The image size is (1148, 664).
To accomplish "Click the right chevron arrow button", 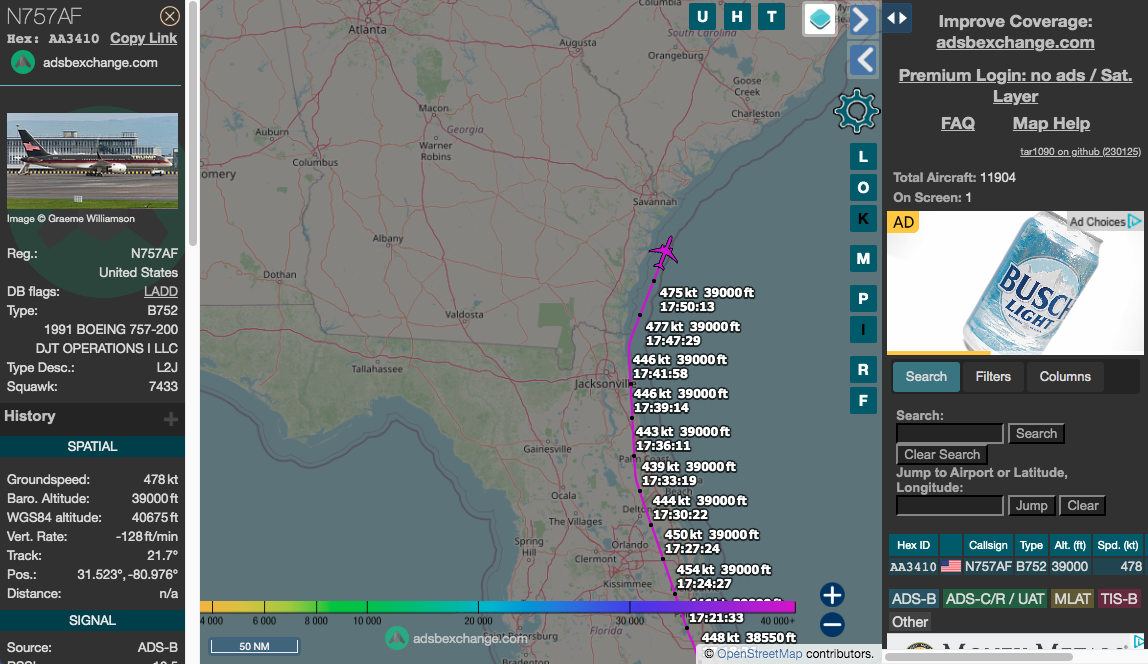I will click(x=862, y=20).
